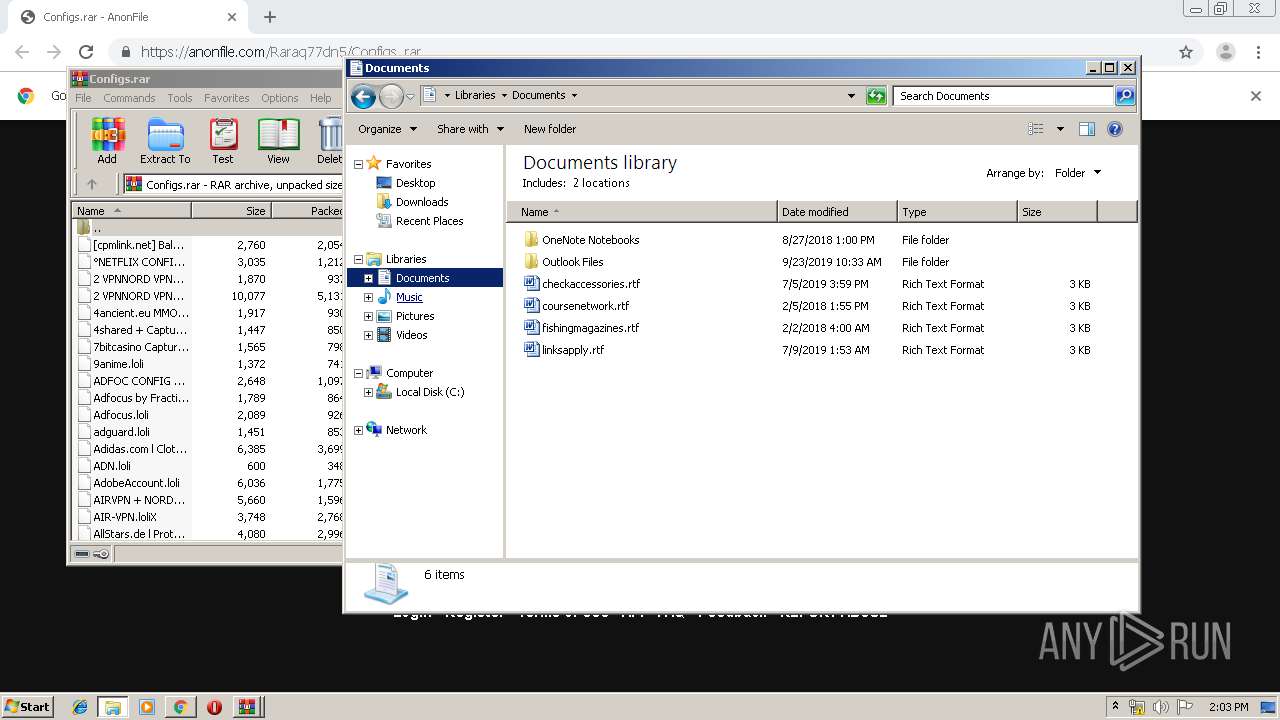Click the Explorer refresh address button

876,96
